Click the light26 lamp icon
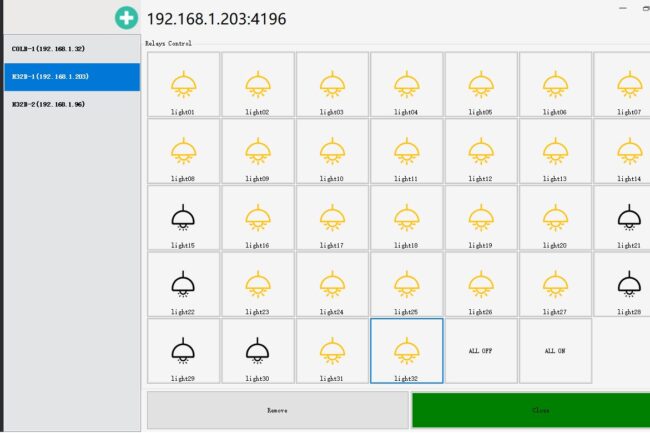Screen dimensions: 650x433 coord(480,283)
